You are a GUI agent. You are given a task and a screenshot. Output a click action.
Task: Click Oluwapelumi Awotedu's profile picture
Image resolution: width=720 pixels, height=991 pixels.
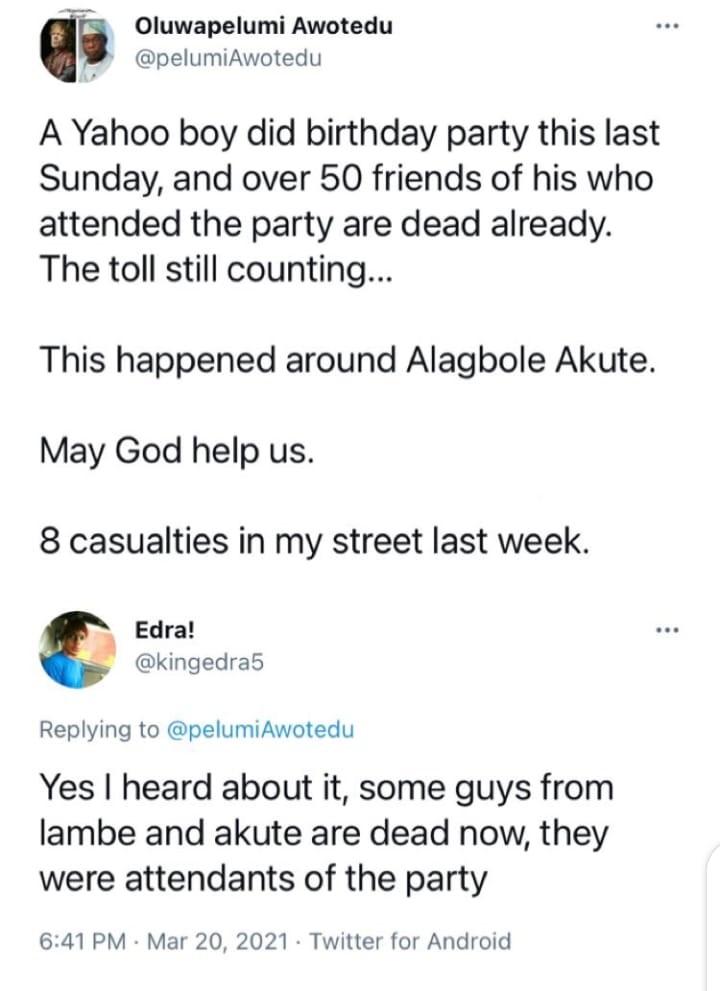click(78, 50)
